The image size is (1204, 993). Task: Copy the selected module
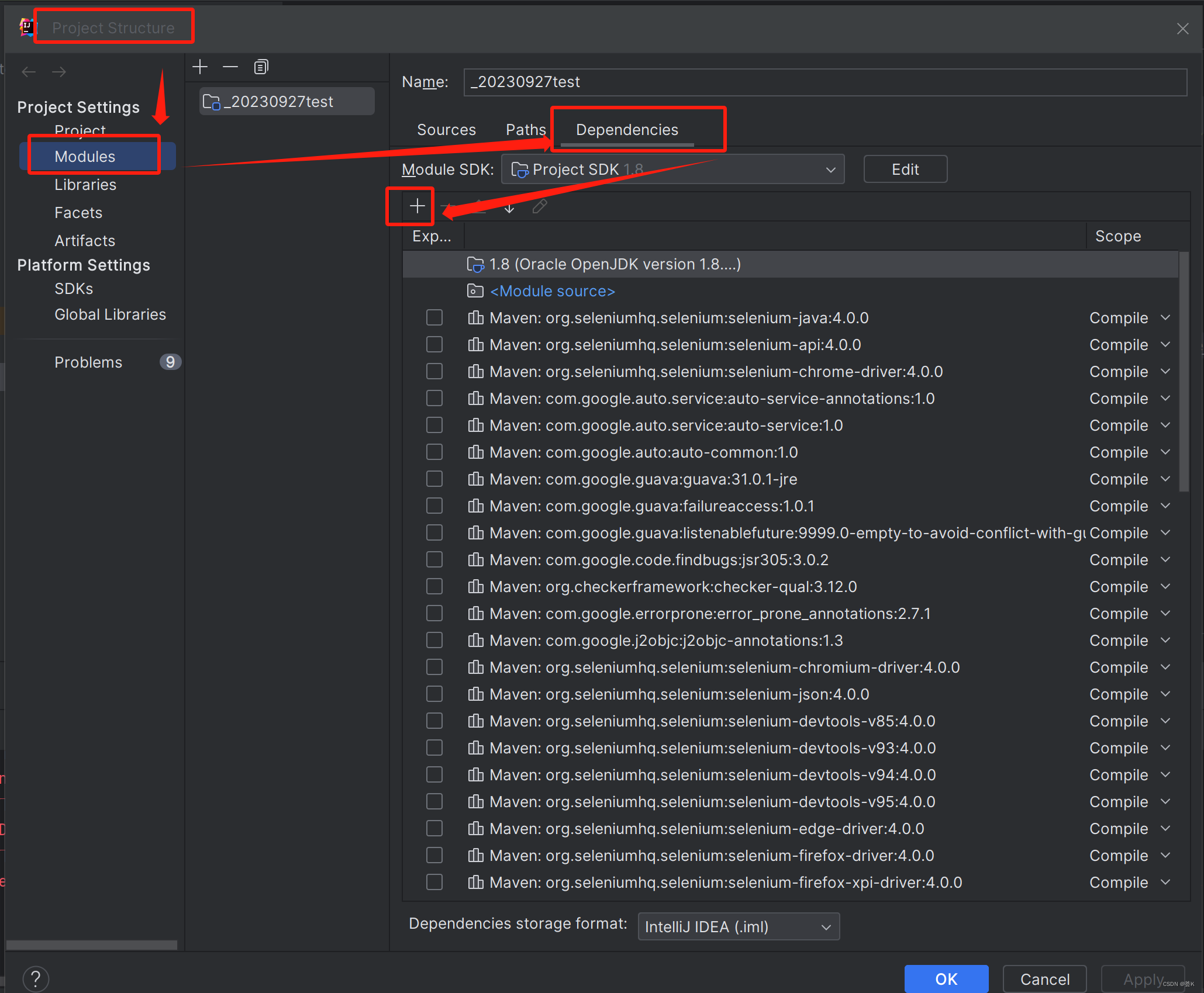(x=261, y=67)
